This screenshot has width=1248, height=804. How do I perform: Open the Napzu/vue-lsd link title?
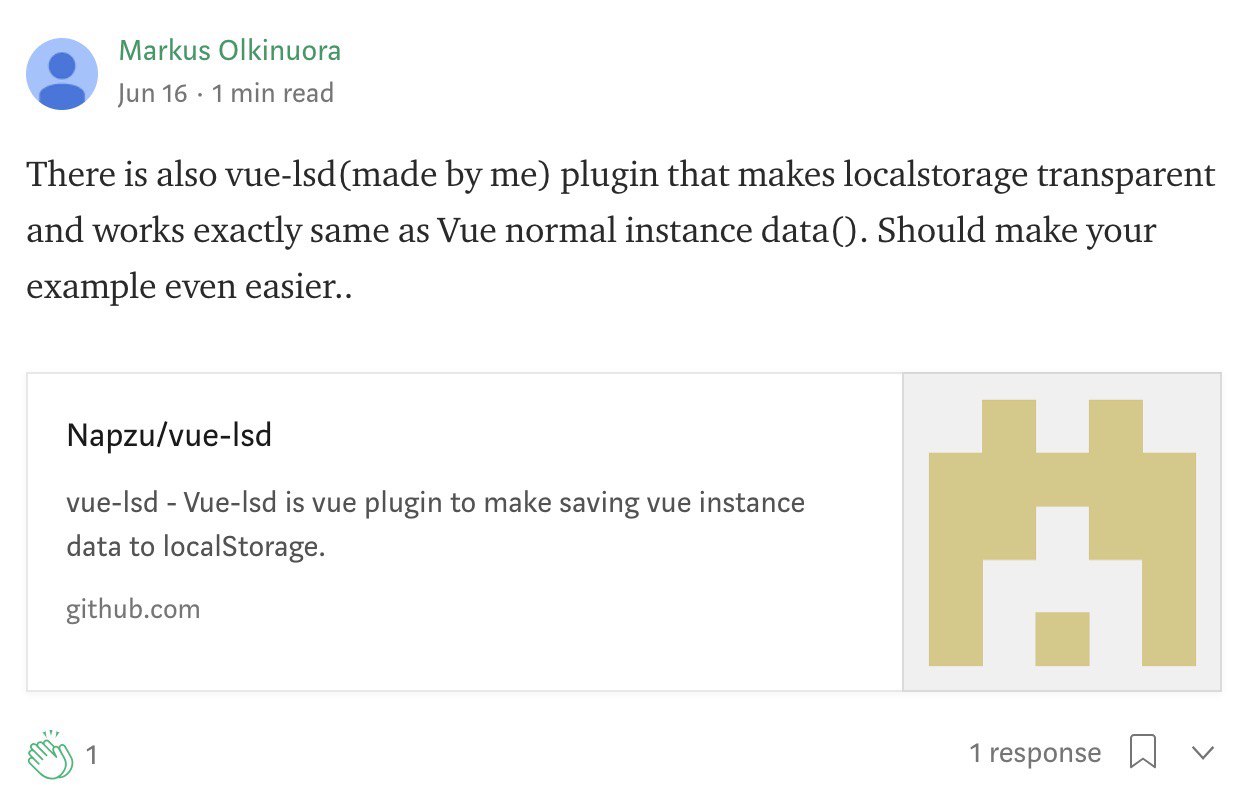pos(169,436)
